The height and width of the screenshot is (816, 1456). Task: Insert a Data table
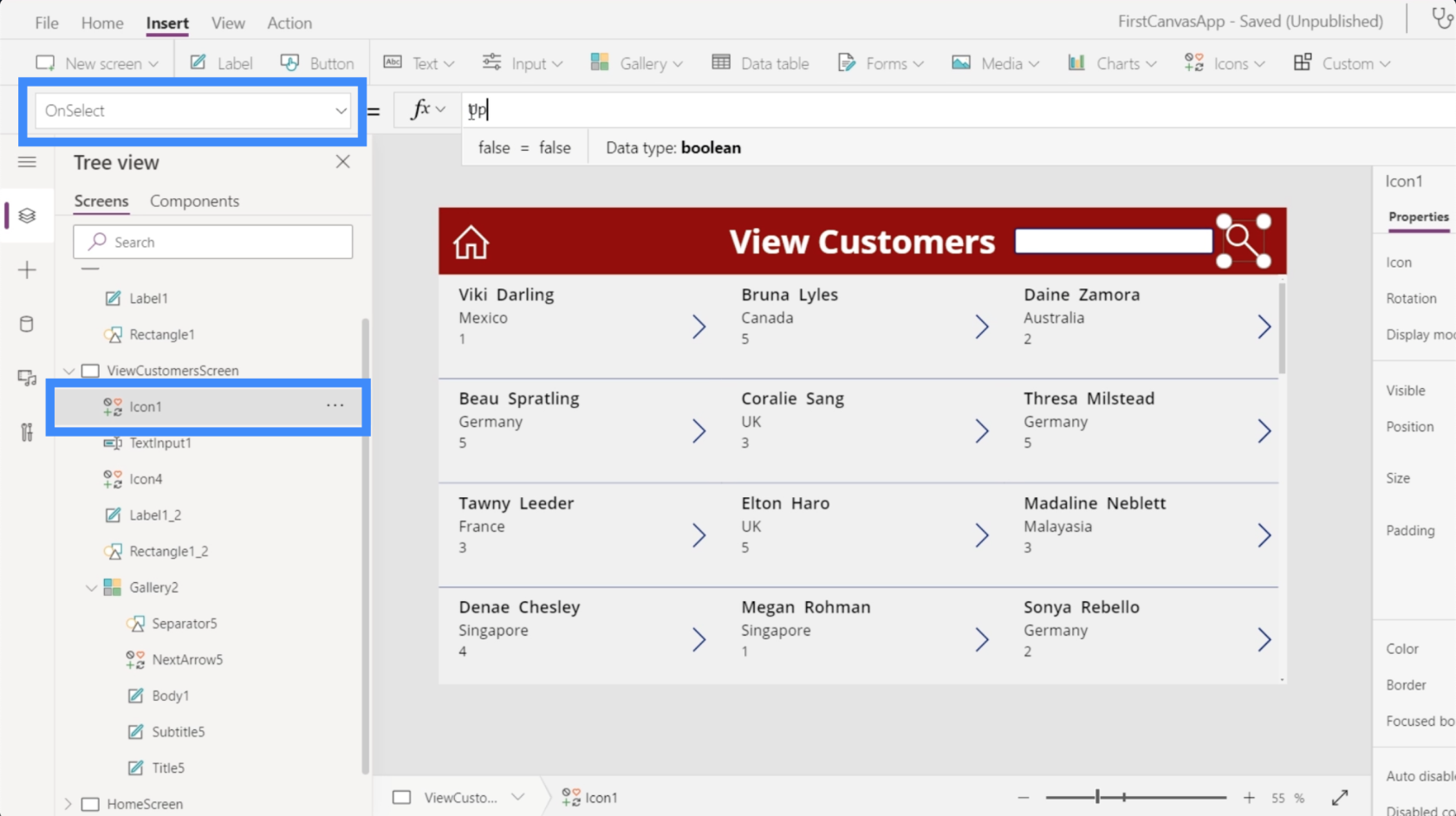760,63
